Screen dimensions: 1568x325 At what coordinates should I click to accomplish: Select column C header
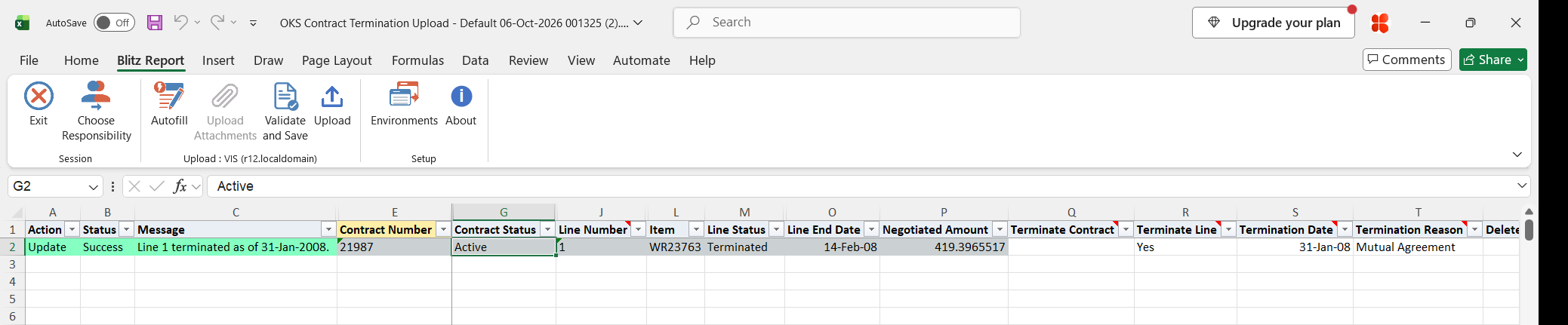[x=236, y=213]
